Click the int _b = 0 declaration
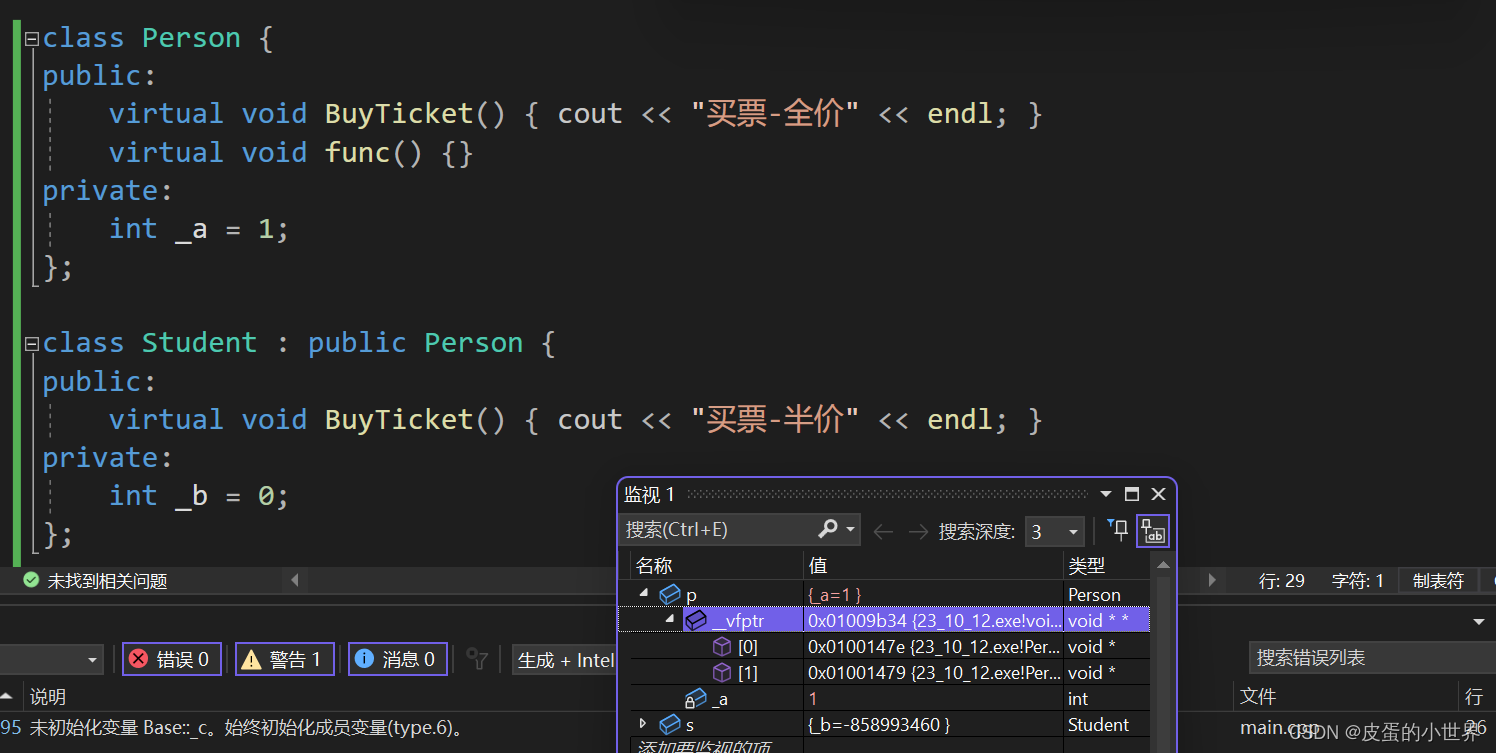Viewport: 1496px width, 753px height. 199,496
